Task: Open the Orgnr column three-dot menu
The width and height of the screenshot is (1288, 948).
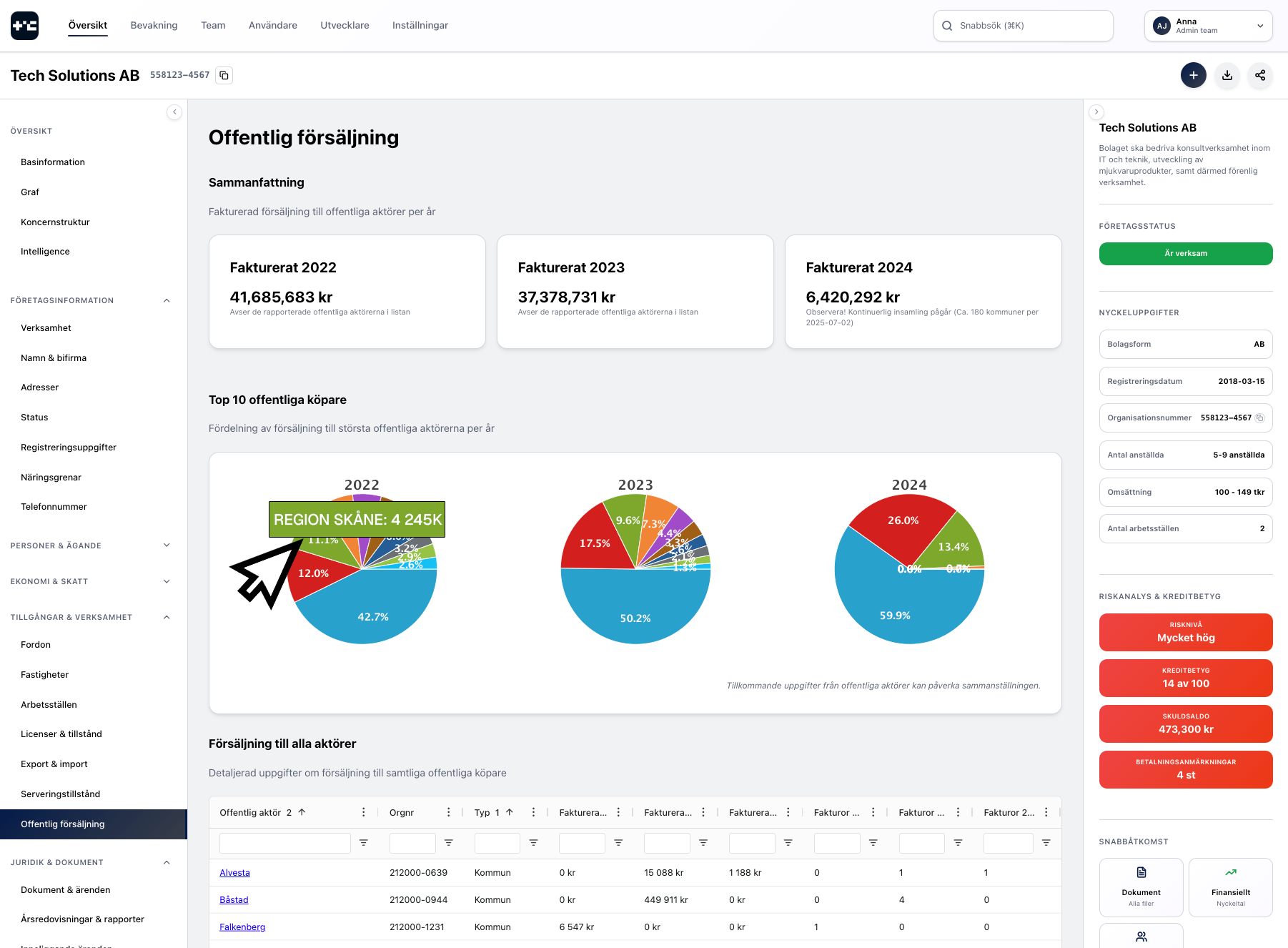Action: (x=448, y=812)
